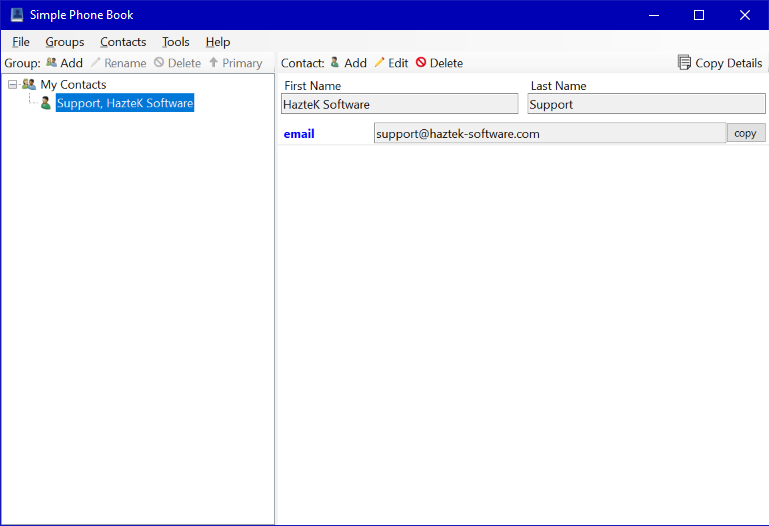The height and width of the screenshot is (526, 769).
Task: Open the Tools menu
Action: [176, 42]
